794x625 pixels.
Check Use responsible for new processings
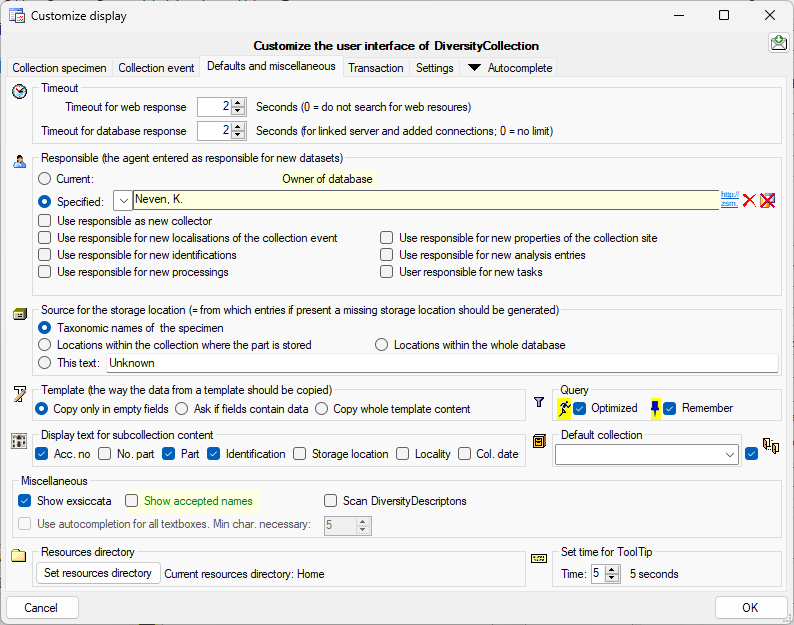tap(45, 272)
